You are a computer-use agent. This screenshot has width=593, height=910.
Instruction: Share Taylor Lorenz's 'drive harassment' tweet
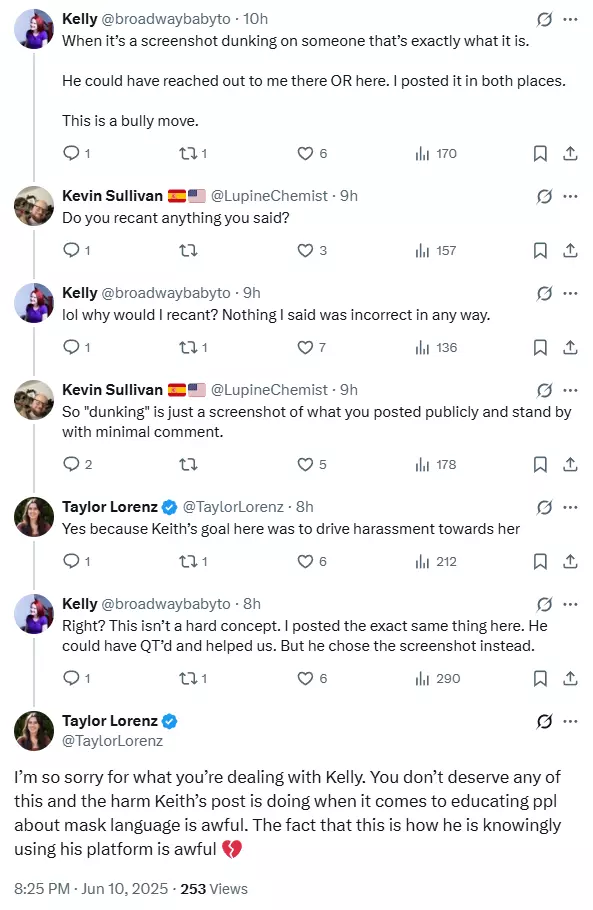(570, 561)
